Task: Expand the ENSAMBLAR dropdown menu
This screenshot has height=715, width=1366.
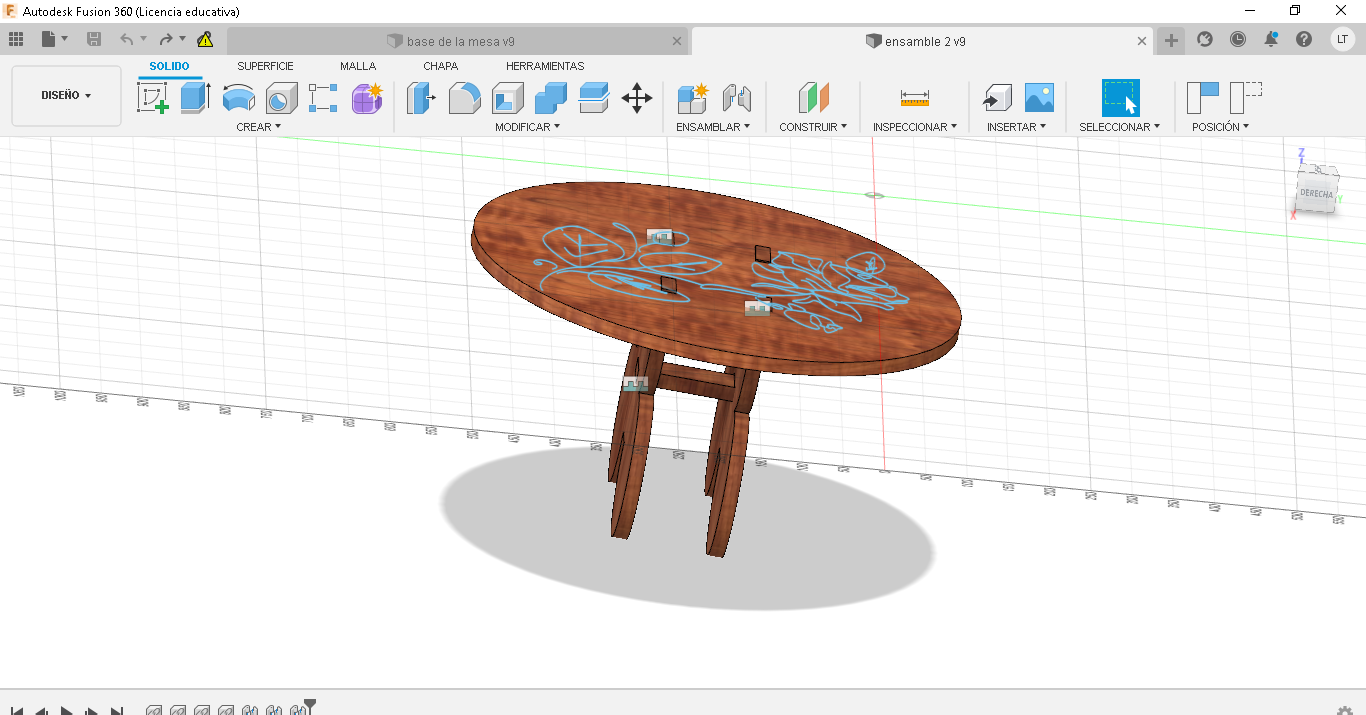Action: (713, 127)
